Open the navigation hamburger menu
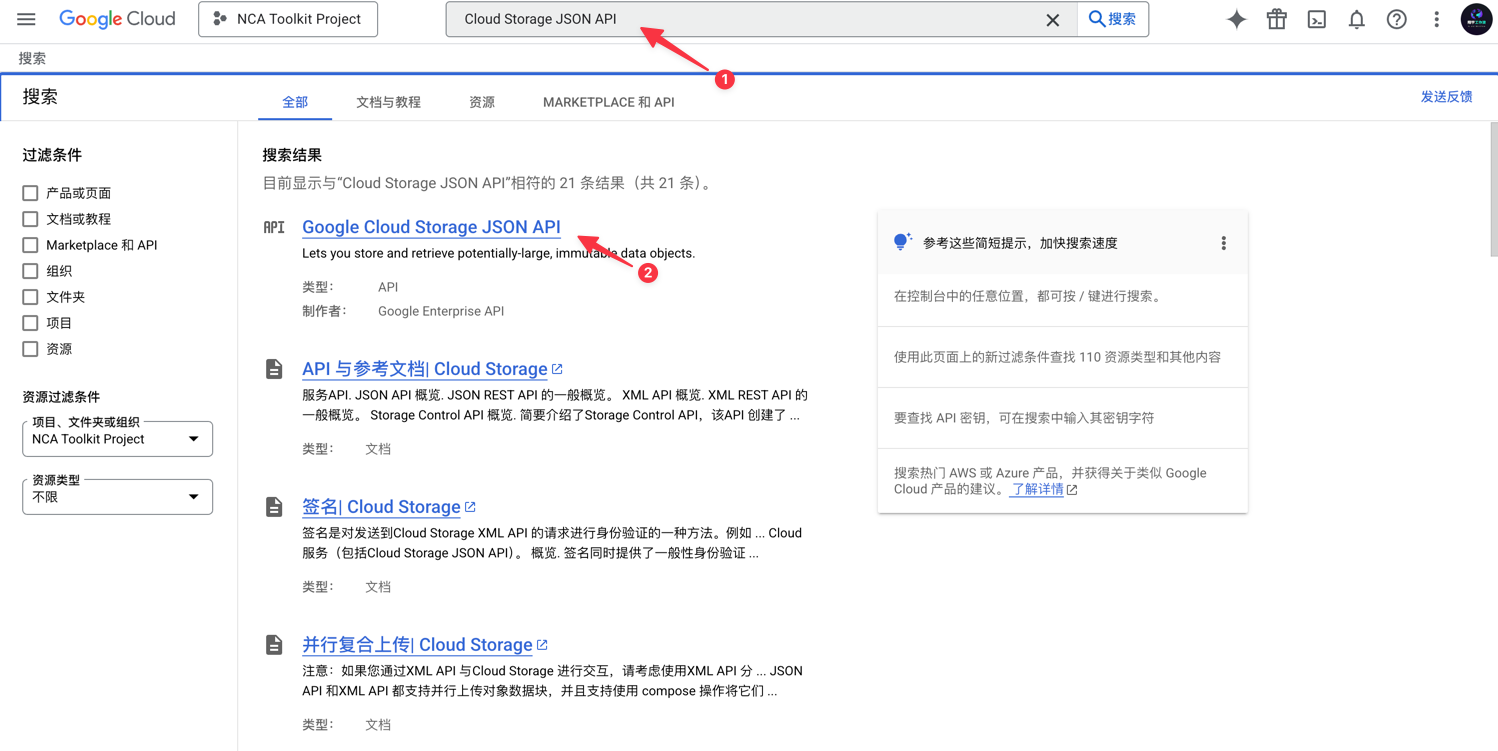Viewport: 1498px width, 751px height. tap(27, 19)
